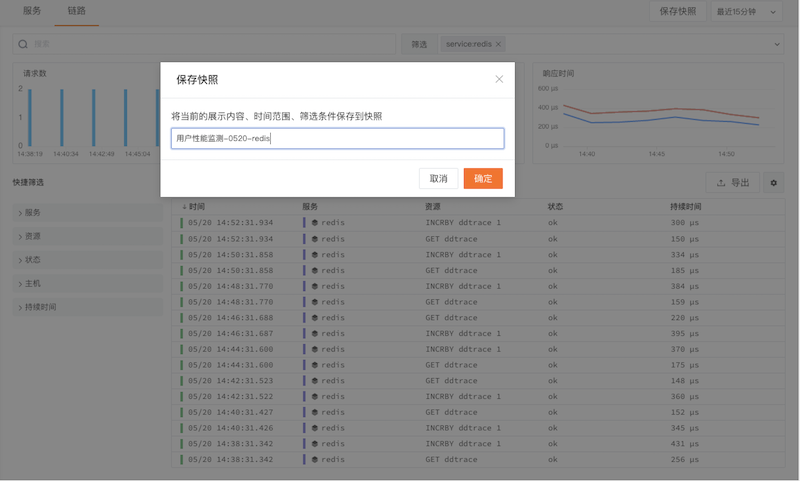
Task: Click the search magnifier icon
Action: point(23,44)
